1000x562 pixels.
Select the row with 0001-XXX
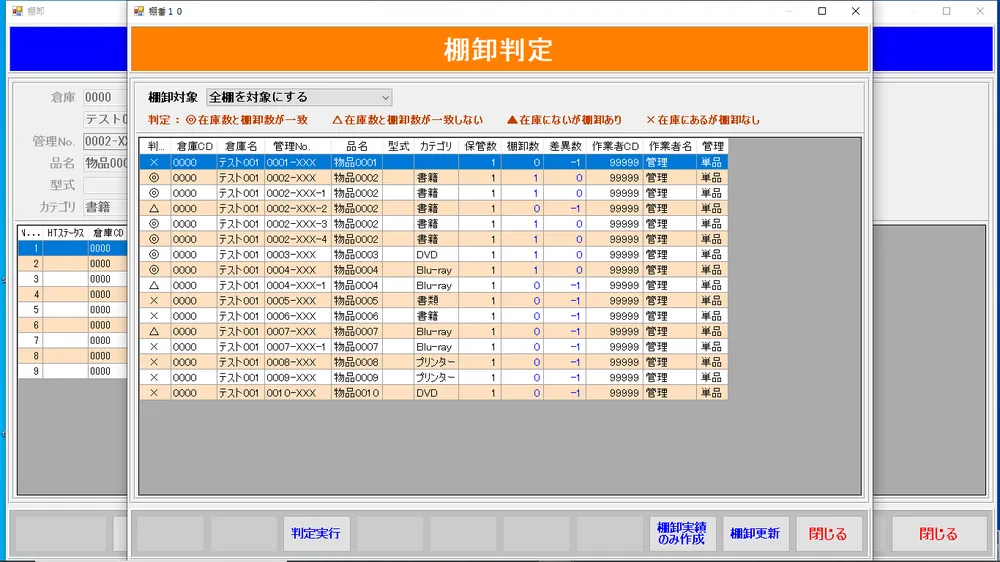(x=434, y=162)
